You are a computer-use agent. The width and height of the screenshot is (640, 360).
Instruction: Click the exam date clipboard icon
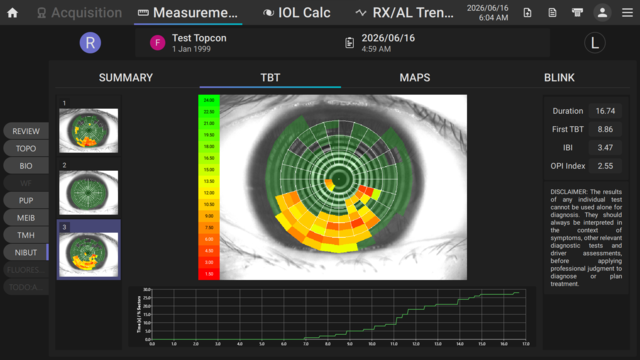(349, 42)
